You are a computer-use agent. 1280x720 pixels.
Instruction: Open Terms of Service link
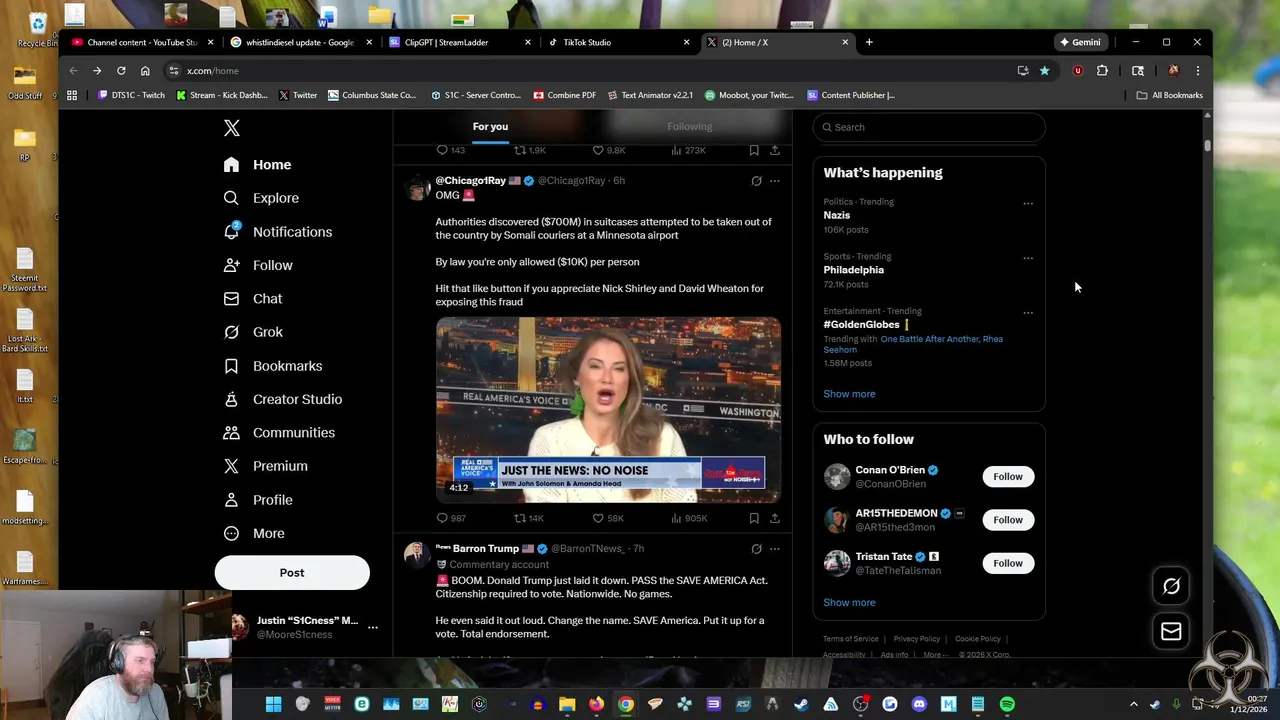coord(851,639)
